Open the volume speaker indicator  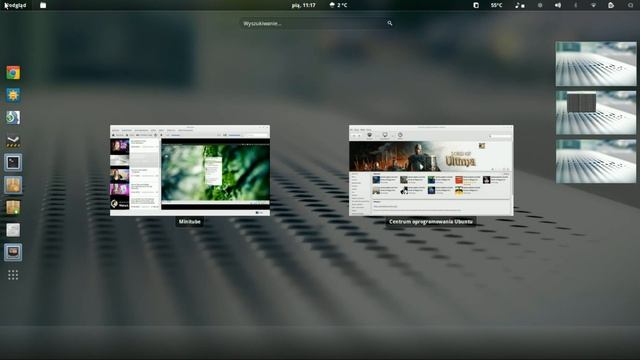point(558,5)
